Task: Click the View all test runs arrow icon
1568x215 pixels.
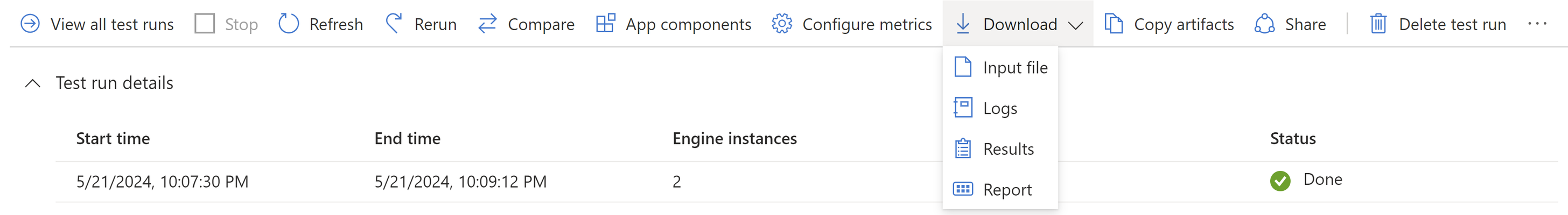Action: tap(30, 24)
